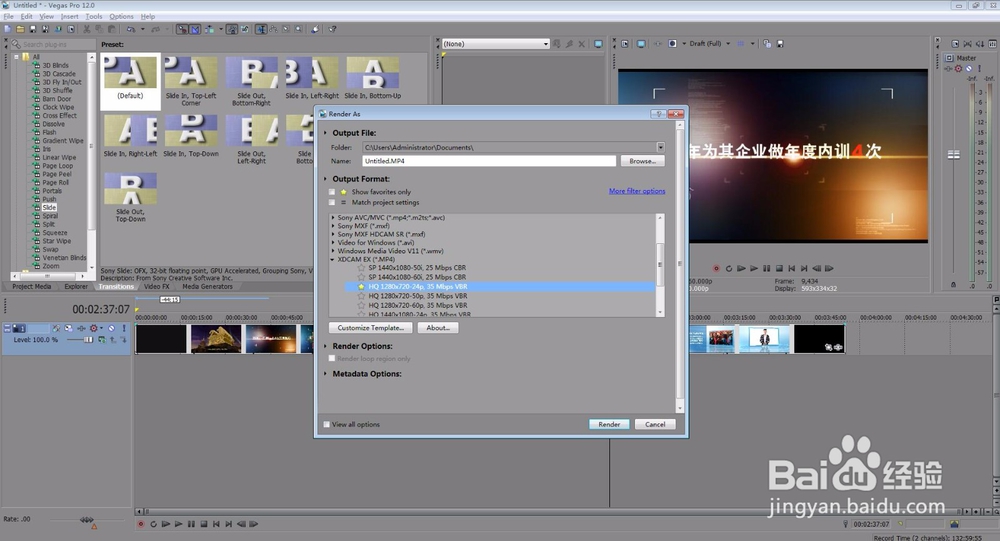Click Play From Start in preview transport
This screenshot has width=1000, height=541.
pos(741,269)
